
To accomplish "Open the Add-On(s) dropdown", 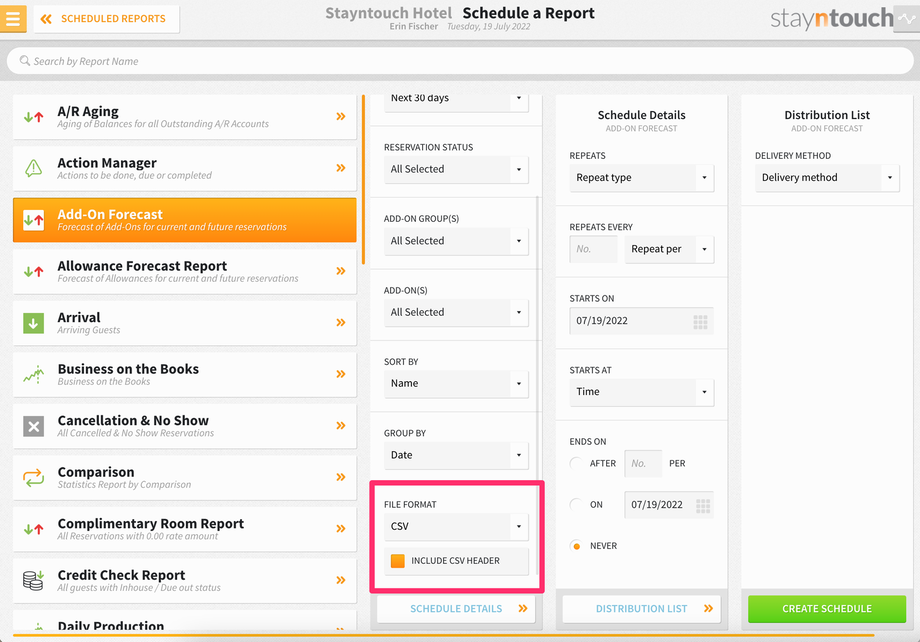I will pyautogui.click(x=456, y=312).
